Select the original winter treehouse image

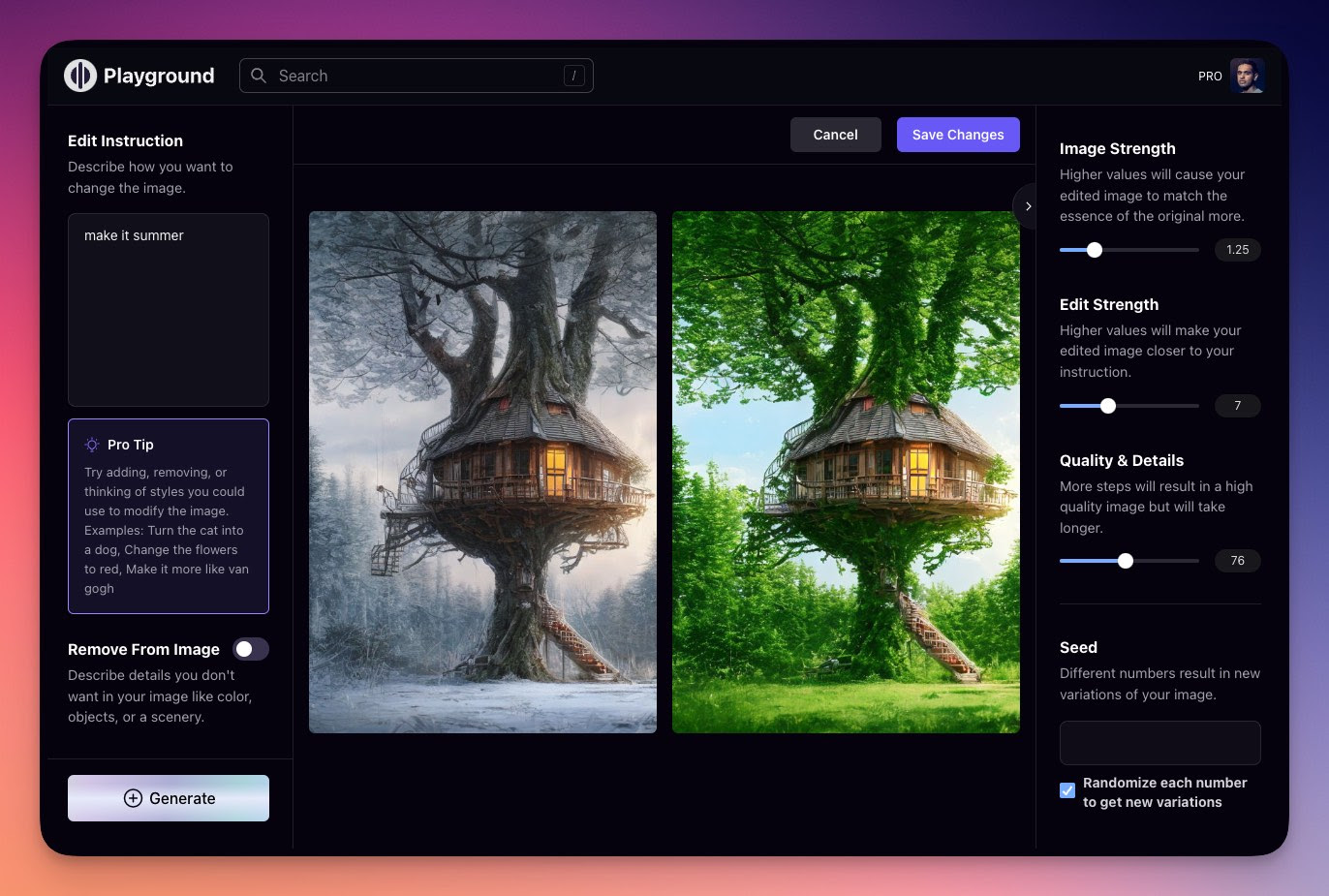482,472
